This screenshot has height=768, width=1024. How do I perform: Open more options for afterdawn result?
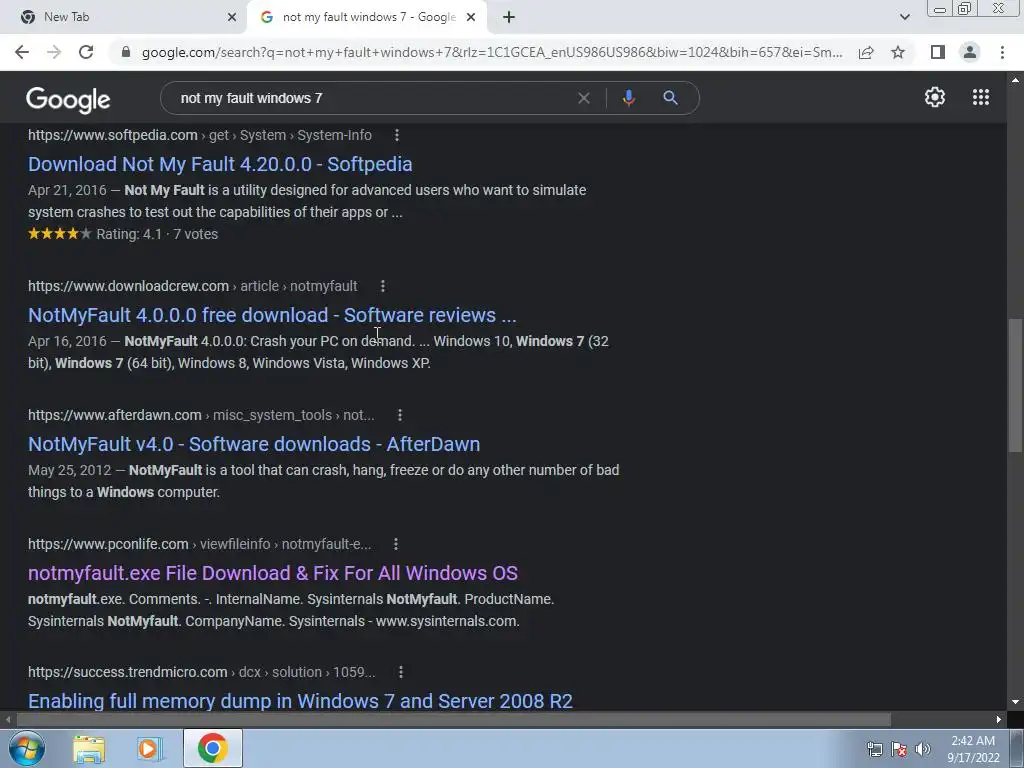click(x=400, y=415)
